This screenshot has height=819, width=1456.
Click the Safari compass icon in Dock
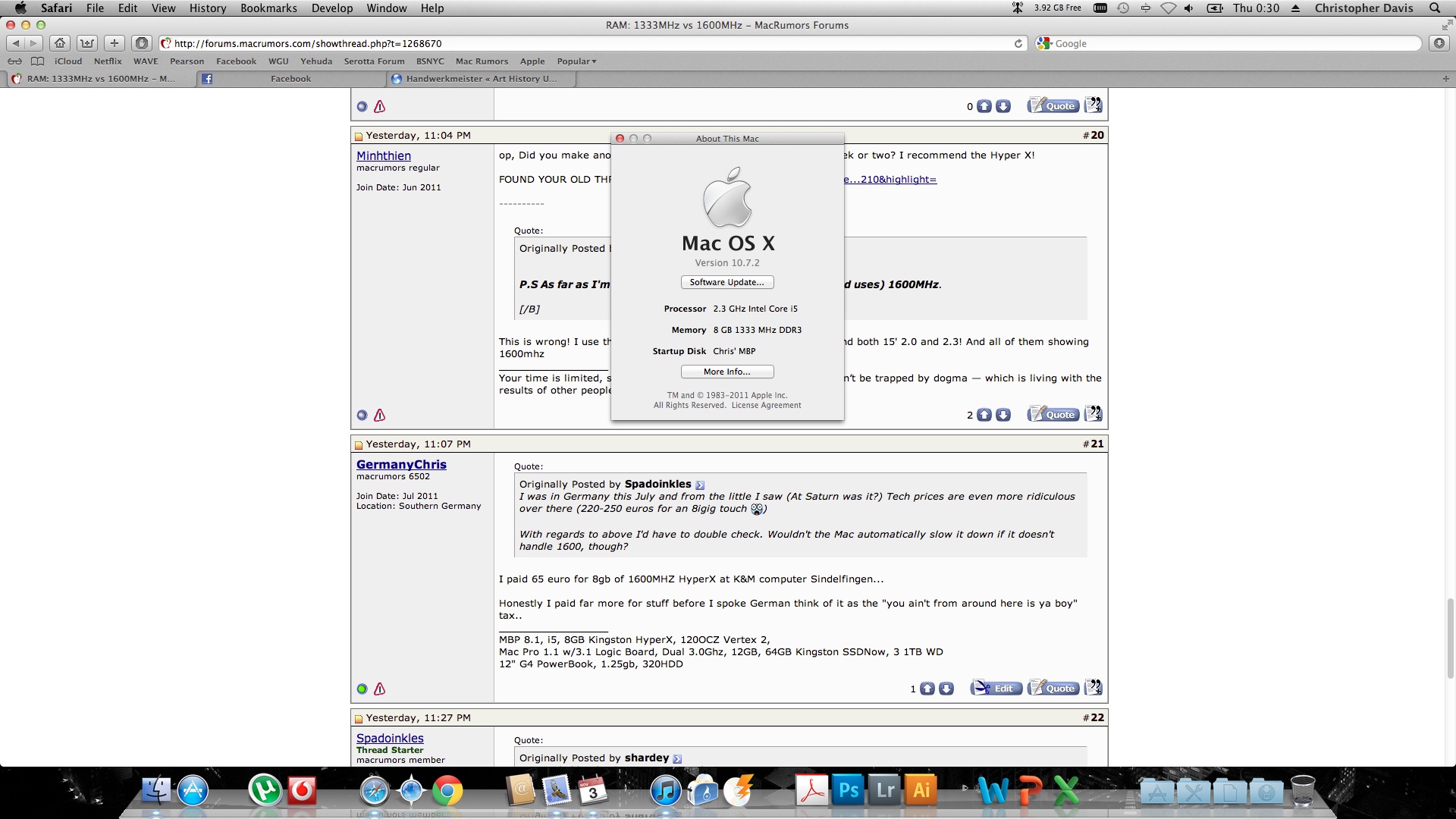coord(375,791)
